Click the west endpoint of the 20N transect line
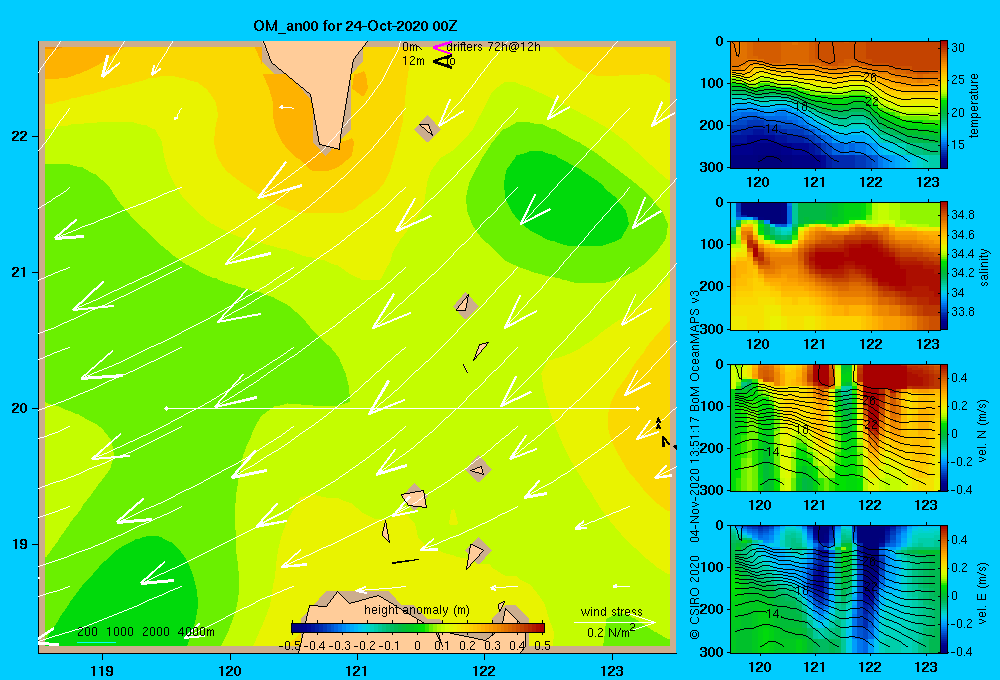 (166, 408)
